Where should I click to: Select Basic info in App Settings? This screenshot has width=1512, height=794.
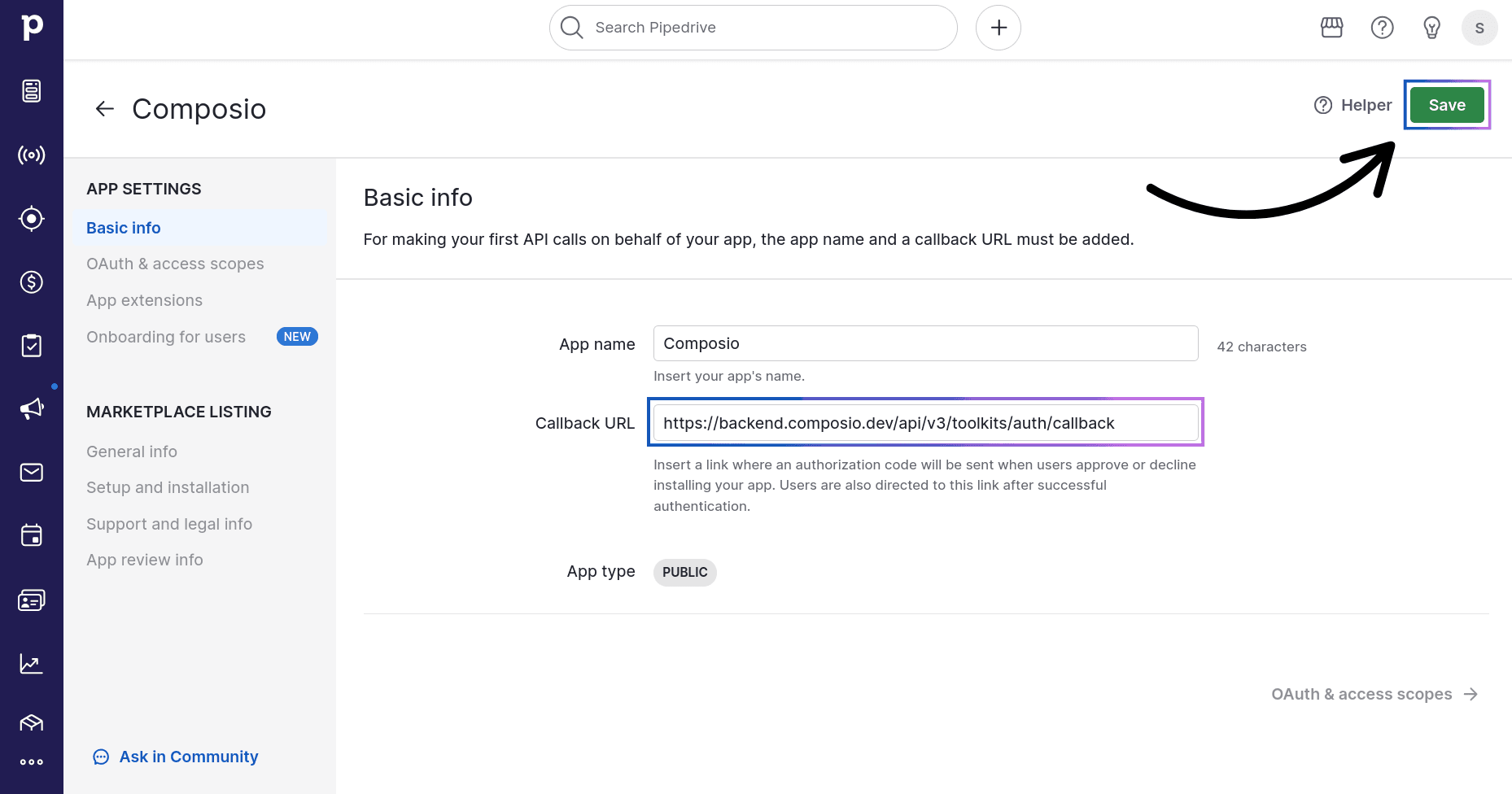[x=200, y=228]
